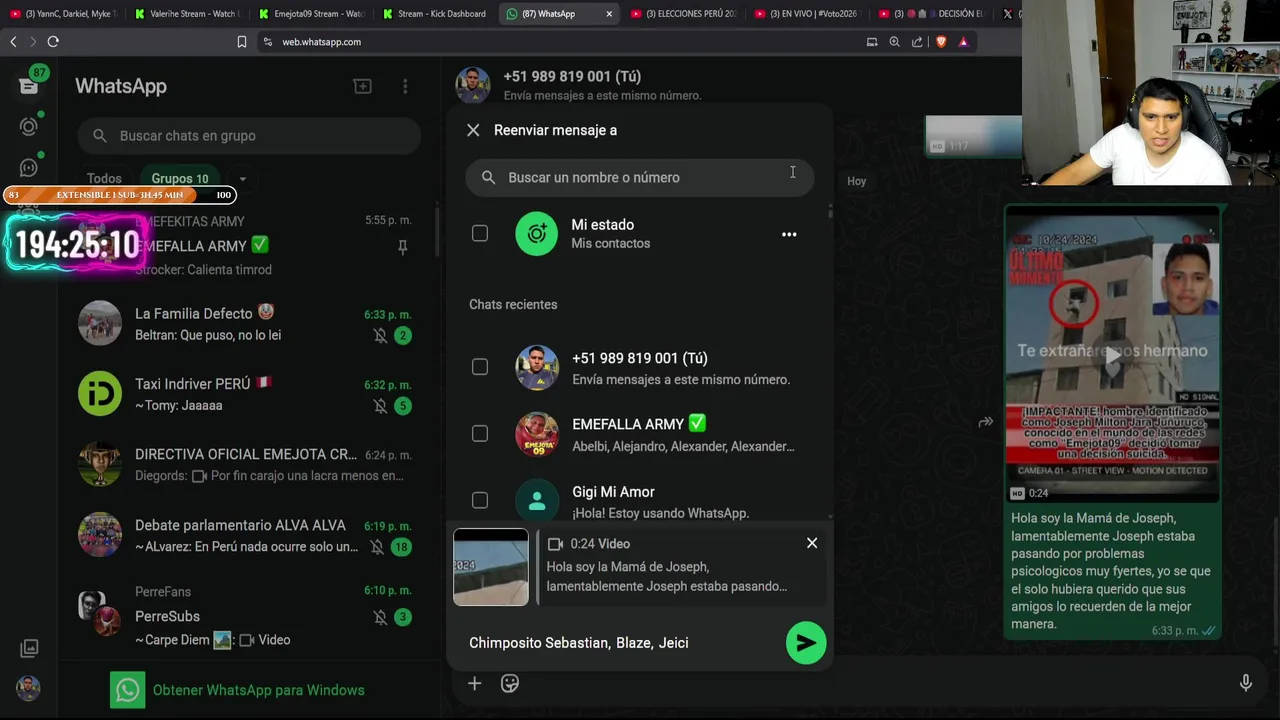Check the EMEFALLA ARMY checkbox

tap(480, 434)
